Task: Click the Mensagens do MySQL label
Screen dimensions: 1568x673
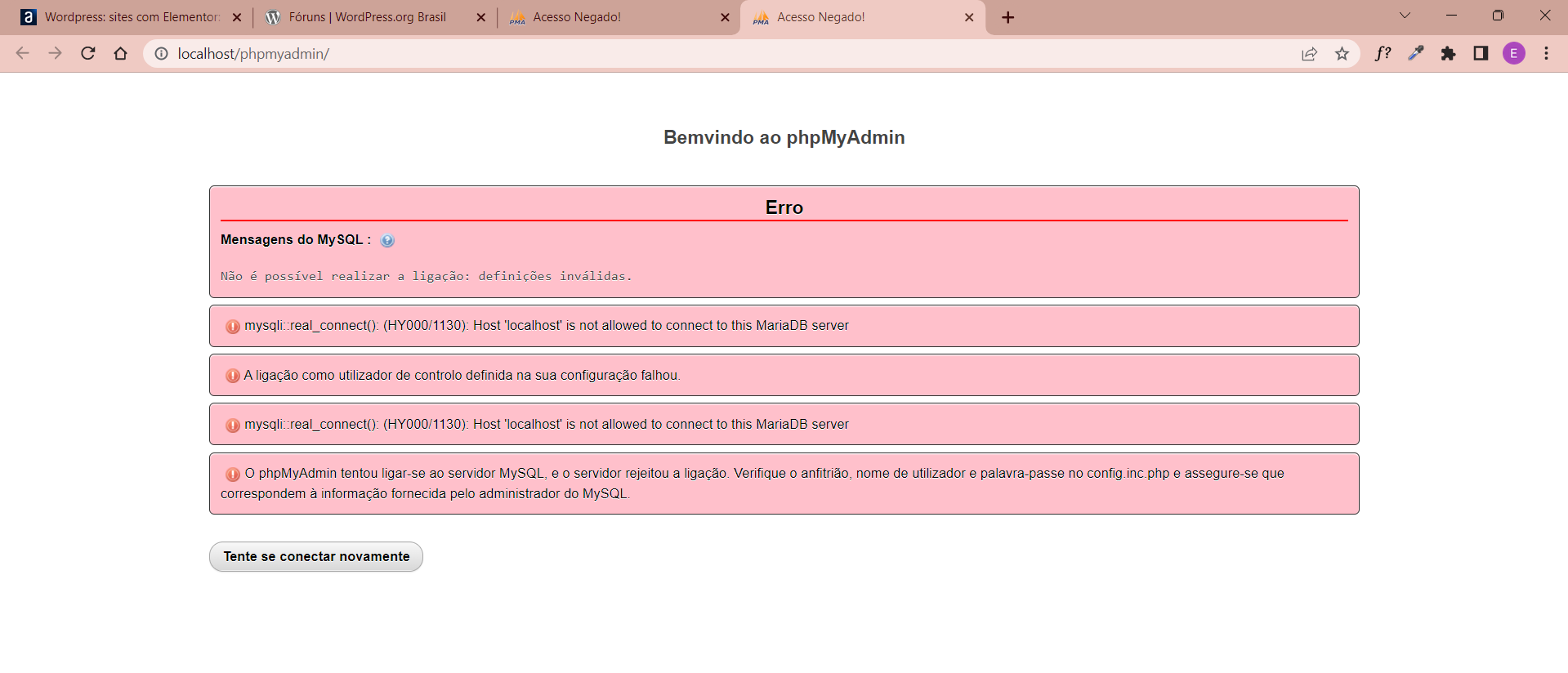Action: (296, 239)
